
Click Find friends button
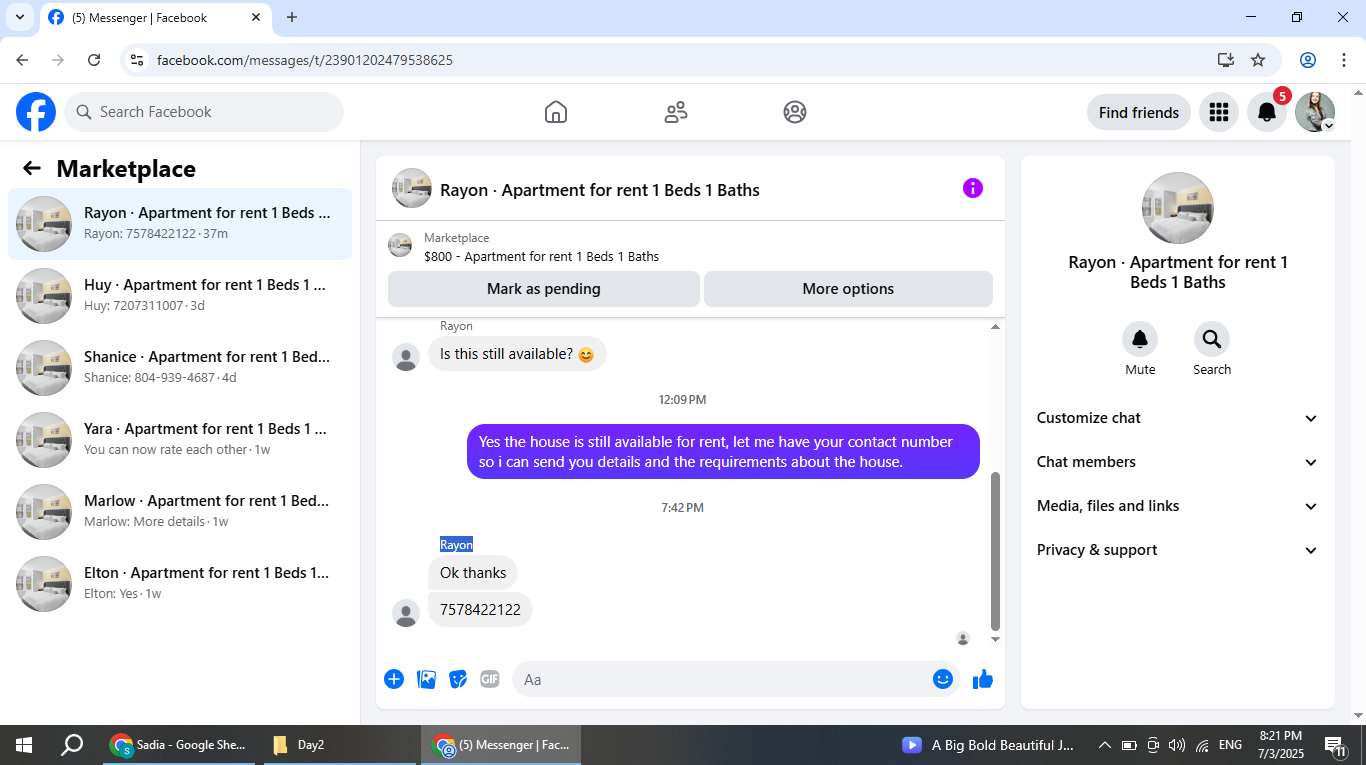tap(1139, 112)
